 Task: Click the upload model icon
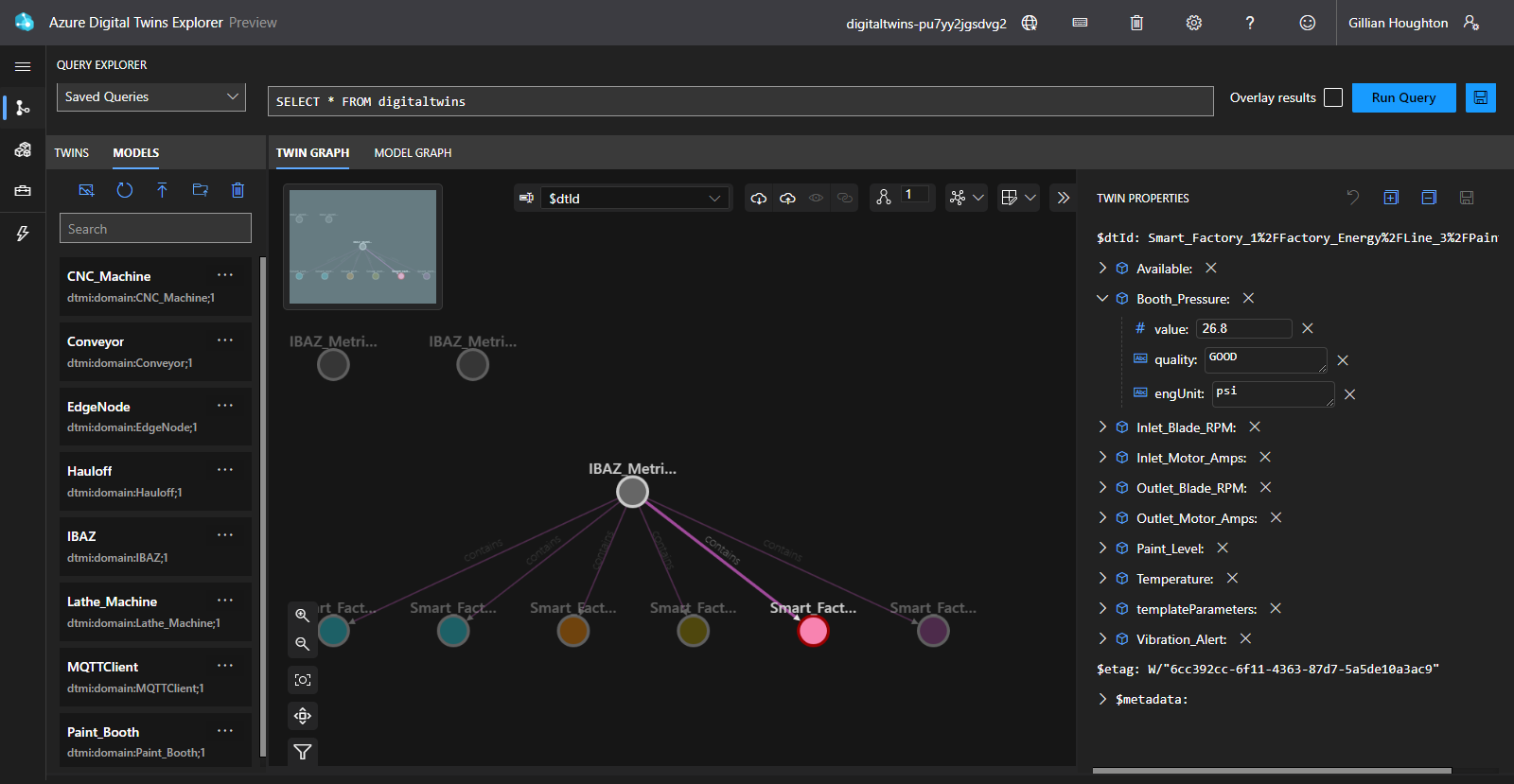[162, 190]
